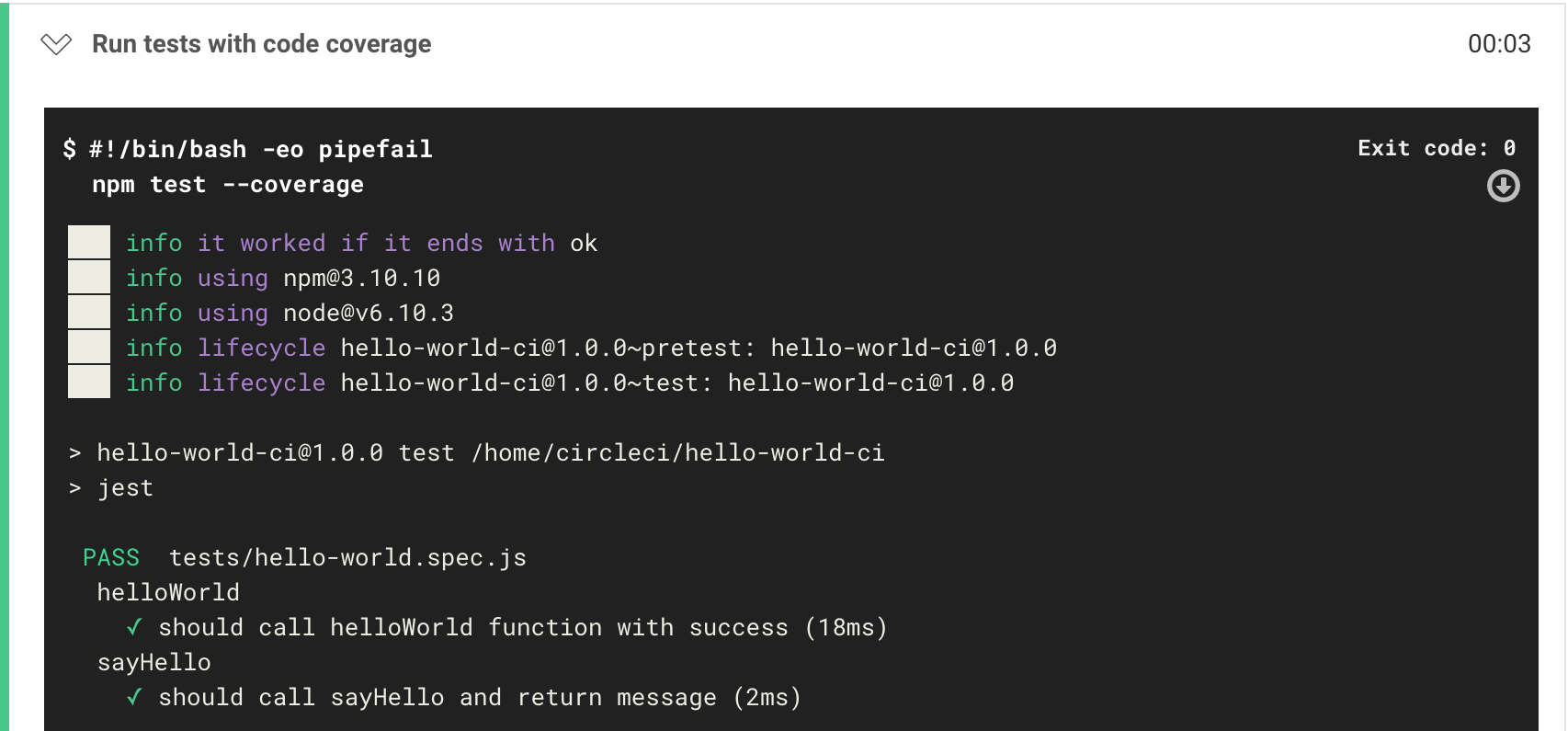Image resolution: width=1568 pixels, height=731 pixels.
Task: Toggle the box beside 'it worked if it ends with ok'
Action: point(88,242)
